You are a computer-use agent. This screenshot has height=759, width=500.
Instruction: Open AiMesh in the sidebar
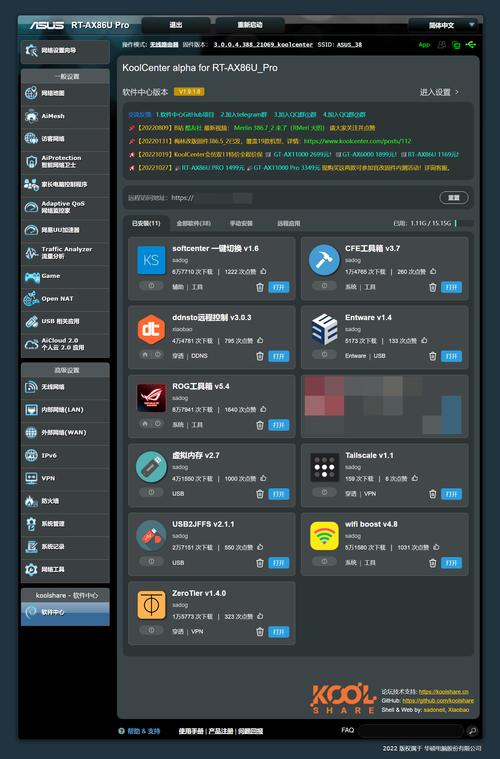65,116
